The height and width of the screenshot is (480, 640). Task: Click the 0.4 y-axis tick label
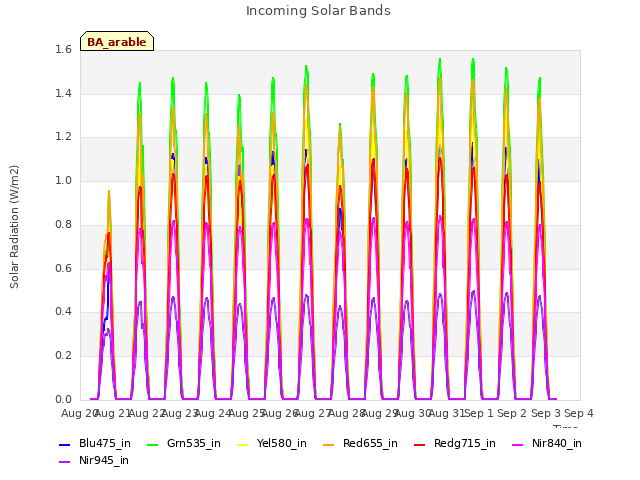(x=63, y=312)
